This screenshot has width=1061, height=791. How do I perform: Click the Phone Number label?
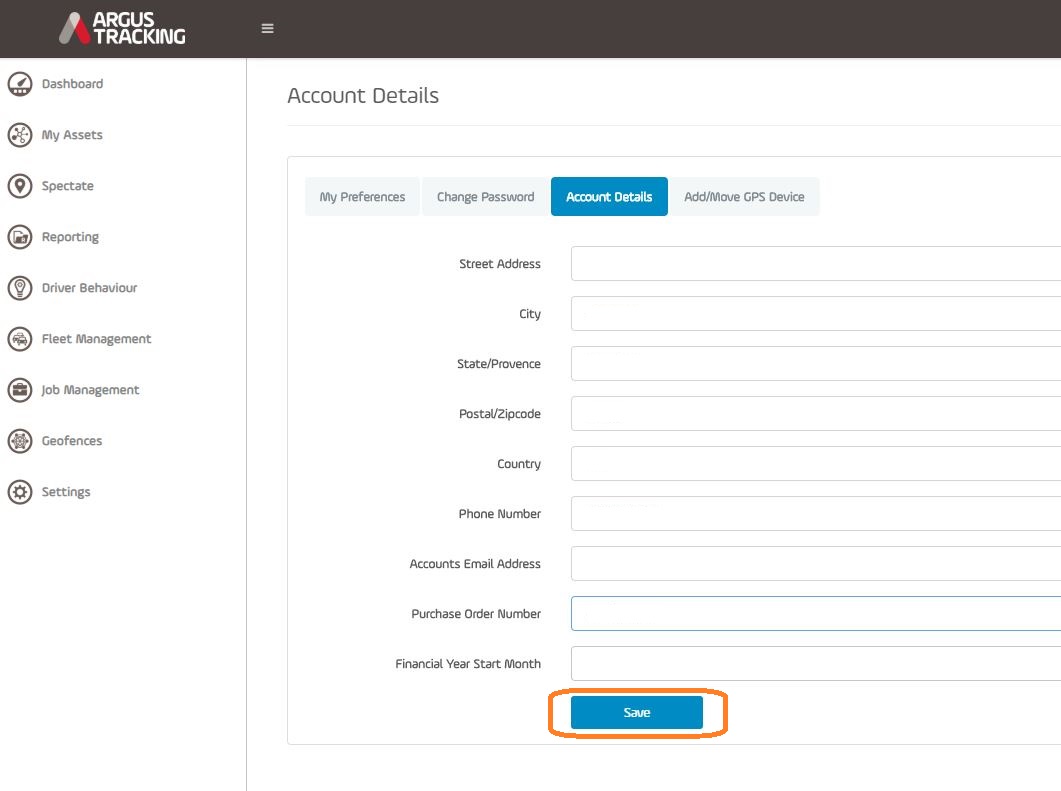pyautogui.click(x=500, y=514)
